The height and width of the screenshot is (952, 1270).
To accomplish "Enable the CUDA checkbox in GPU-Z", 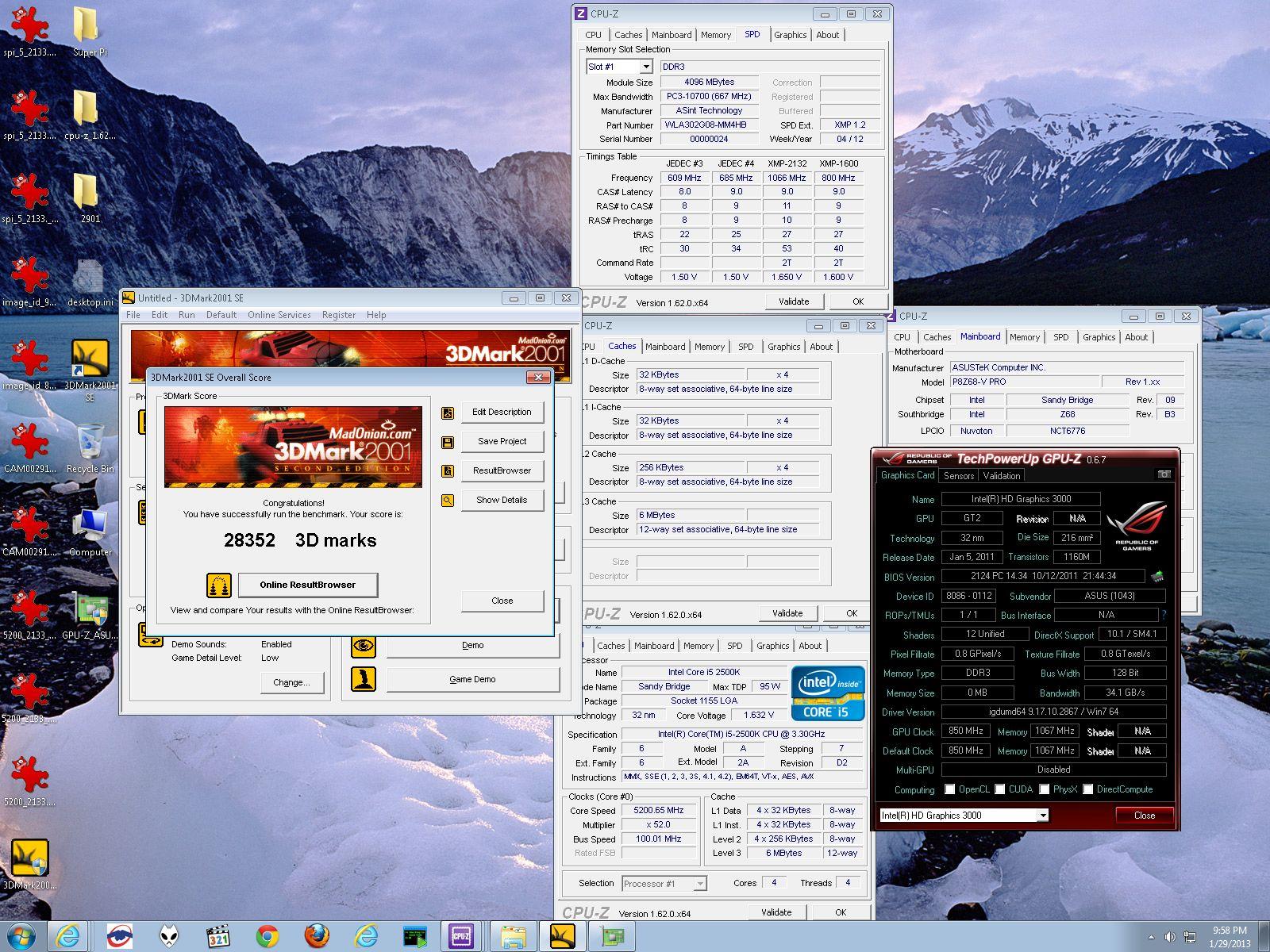I will (1000, 789).
